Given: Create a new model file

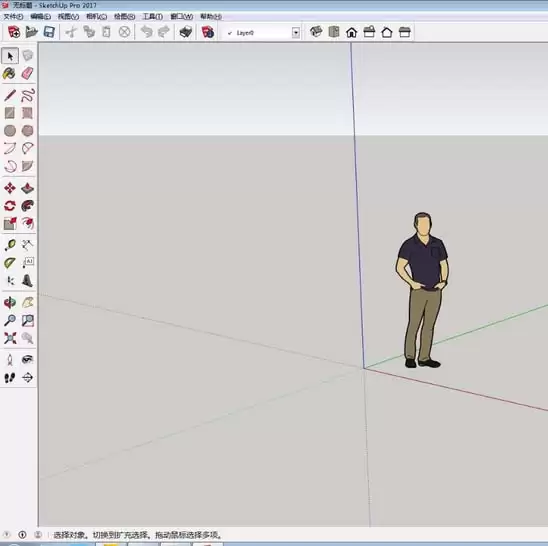Looking at the screenshot, I should [14, 32].
